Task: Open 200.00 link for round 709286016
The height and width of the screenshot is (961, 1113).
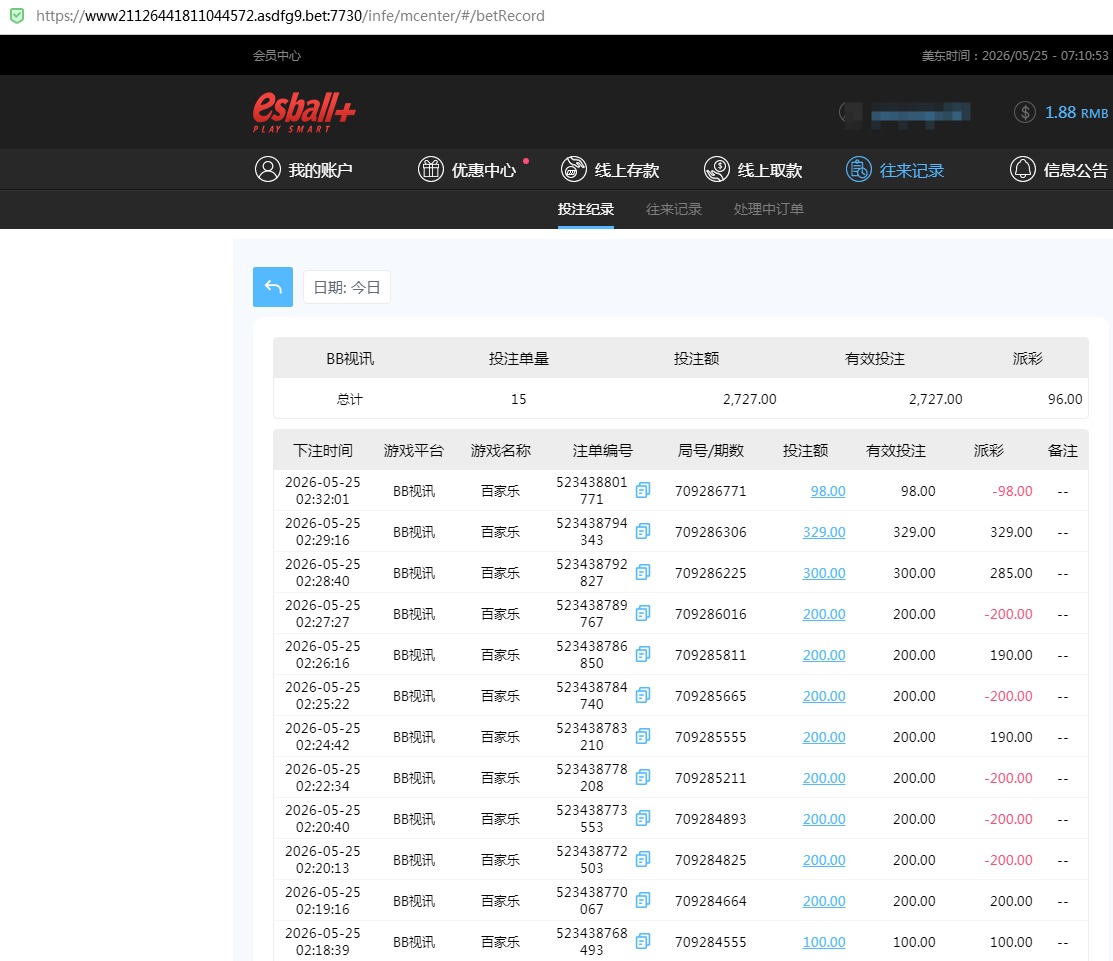Action: pyautogui.click(x=823, y=615)
